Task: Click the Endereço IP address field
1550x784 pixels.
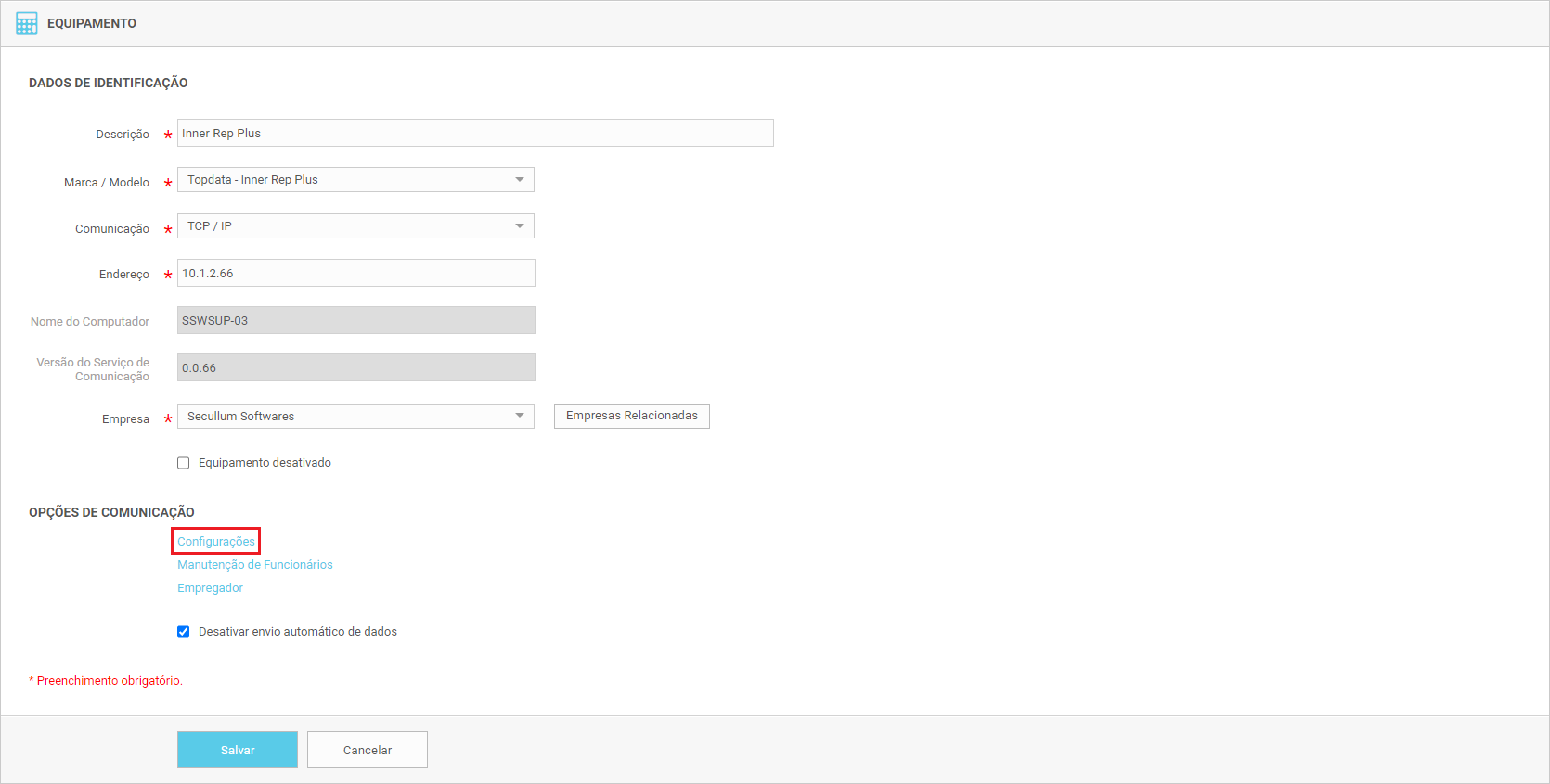Action: 355,274
